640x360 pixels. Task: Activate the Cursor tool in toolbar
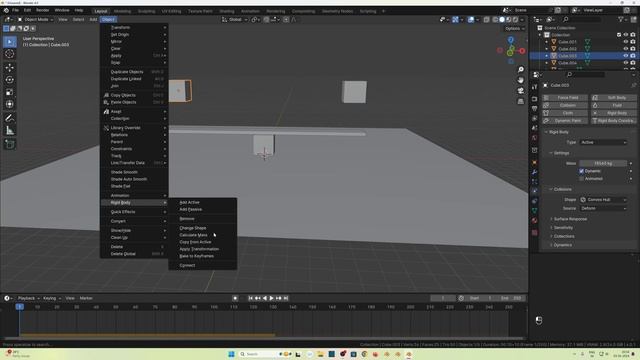[x=10, y=54]
